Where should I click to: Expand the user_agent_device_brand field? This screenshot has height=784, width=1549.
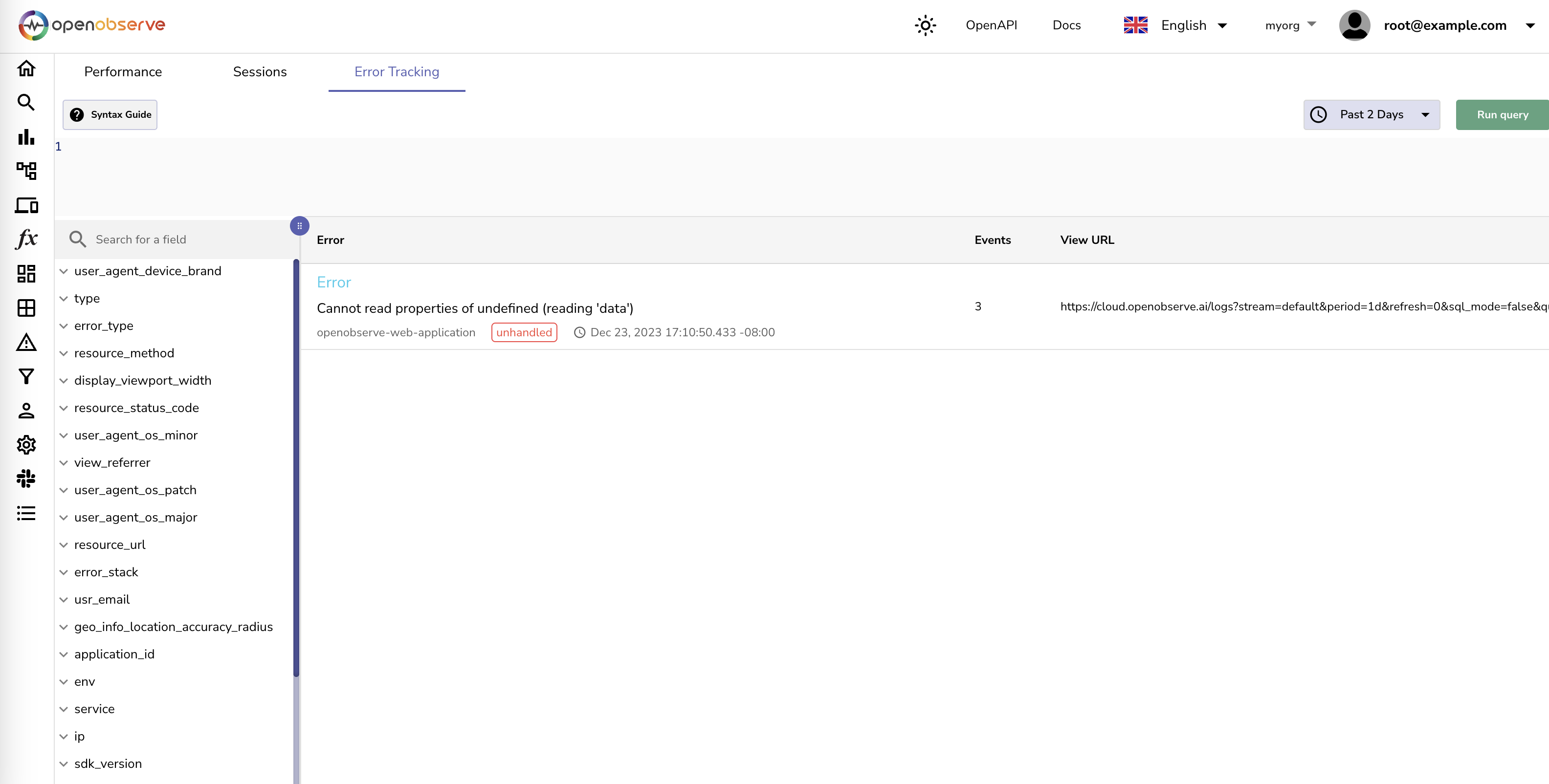(62, 270)
